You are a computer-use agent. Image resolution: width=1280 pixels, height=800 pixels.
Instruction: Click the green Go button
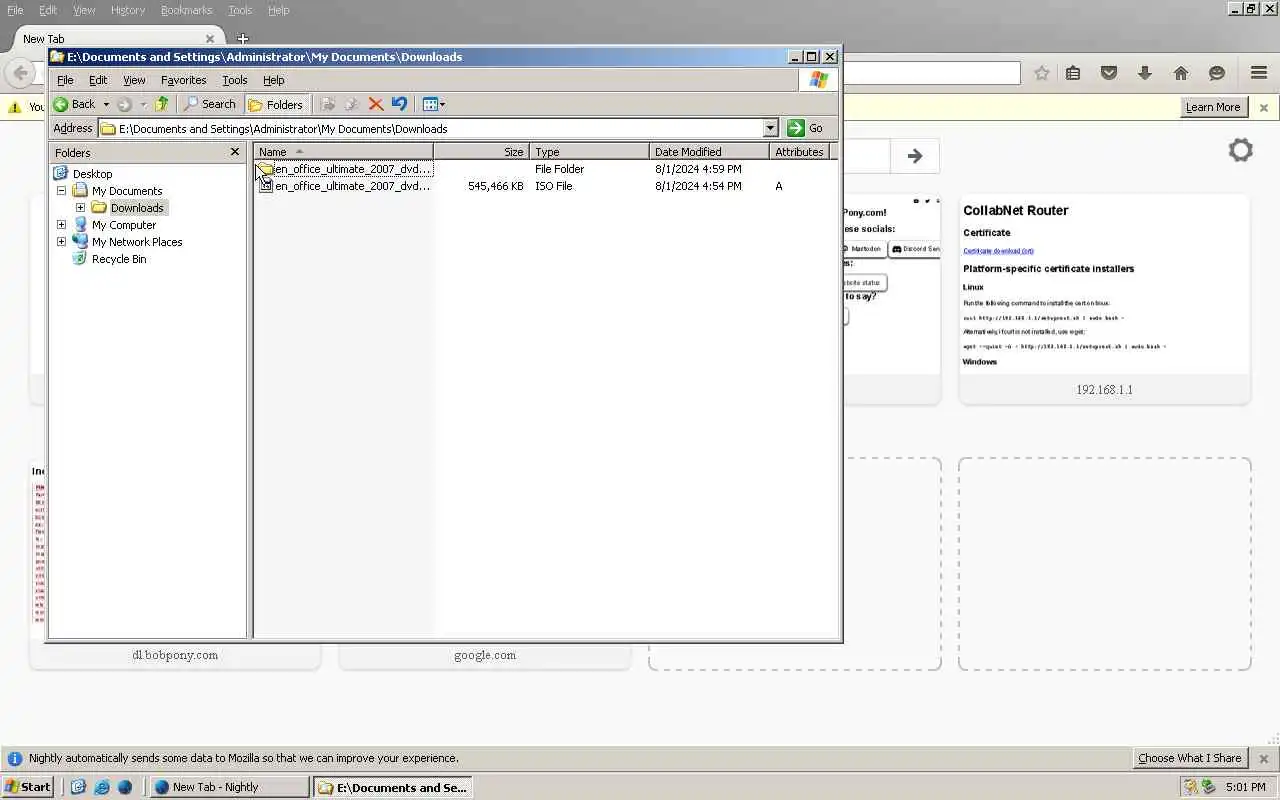click(806, 128)
